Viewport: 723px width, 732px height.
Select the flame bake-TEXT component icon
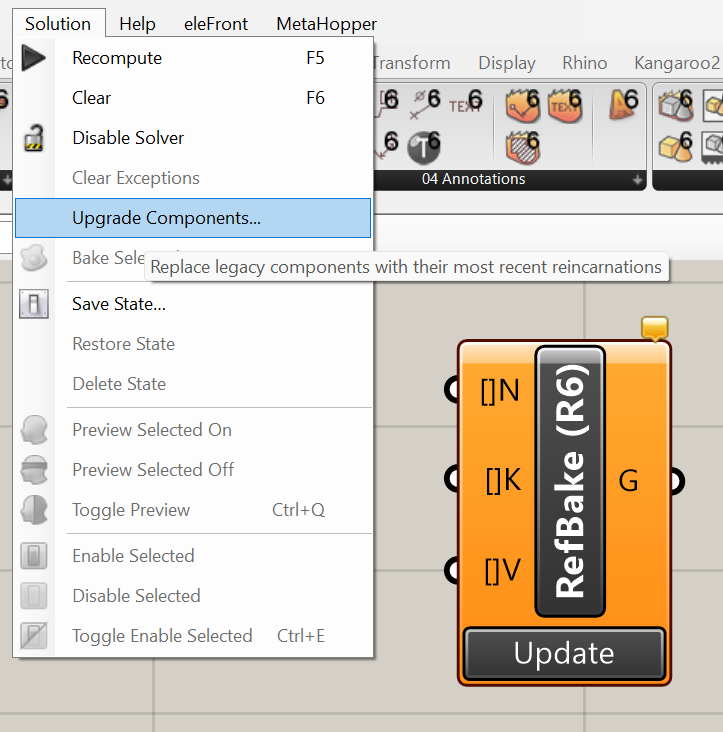tap(565, 105)
